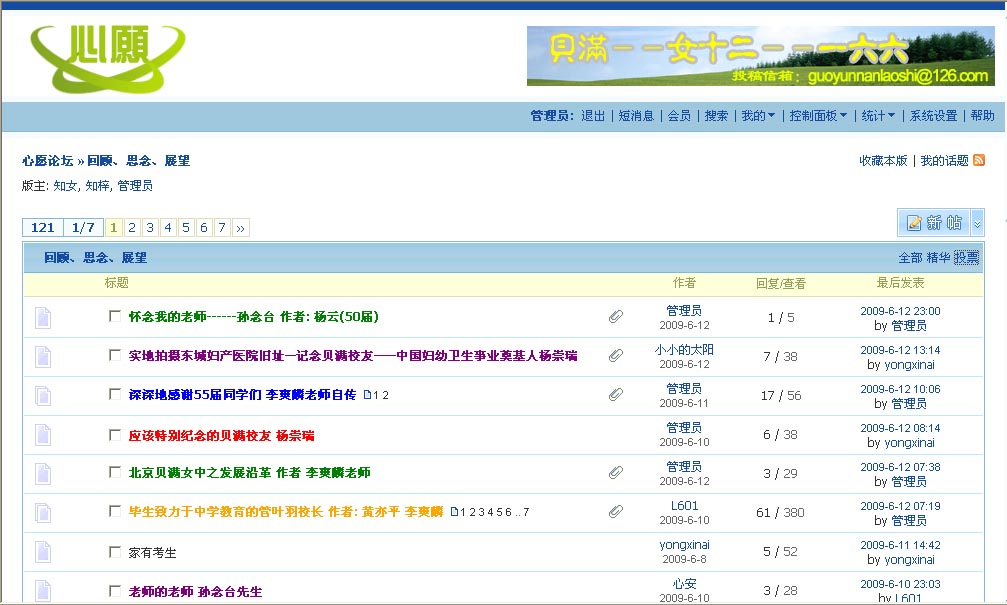Click the document icon left of the 家有考生 thread

(x=43, y=552)
